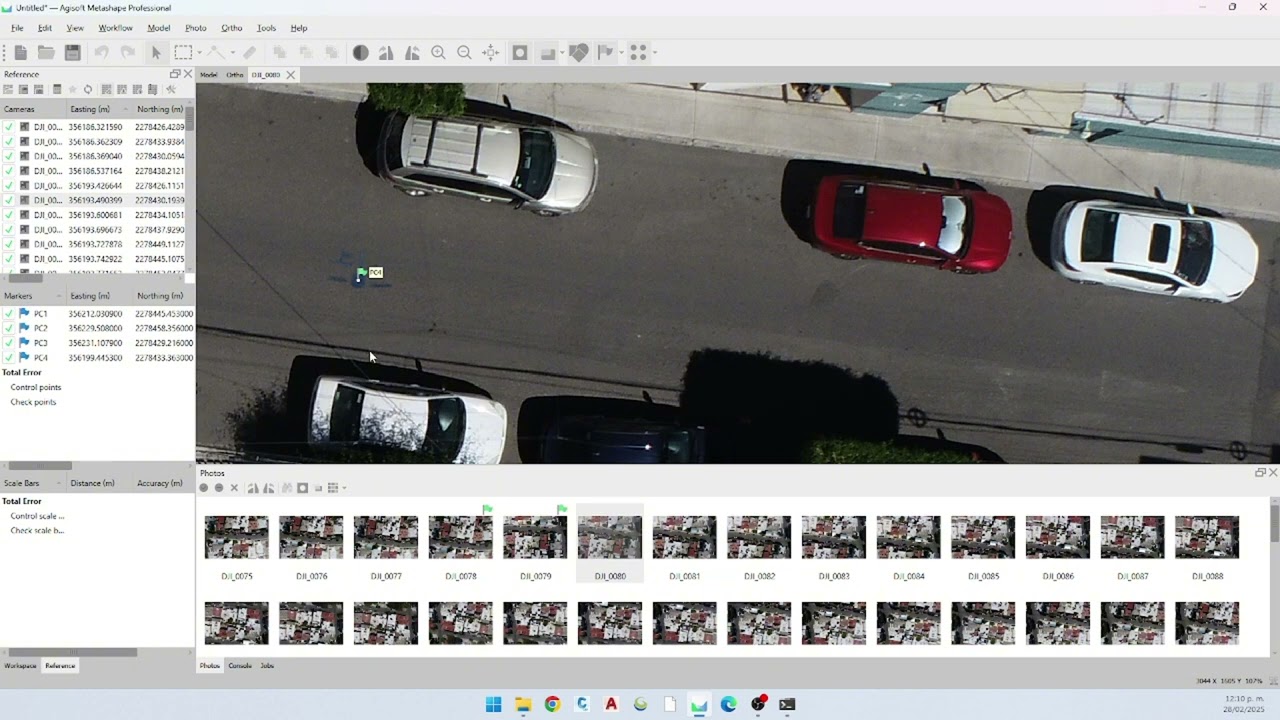Uncheck the PC2 marker checkbox
This screenshot has height=720, width=1280.
[9, 328]
